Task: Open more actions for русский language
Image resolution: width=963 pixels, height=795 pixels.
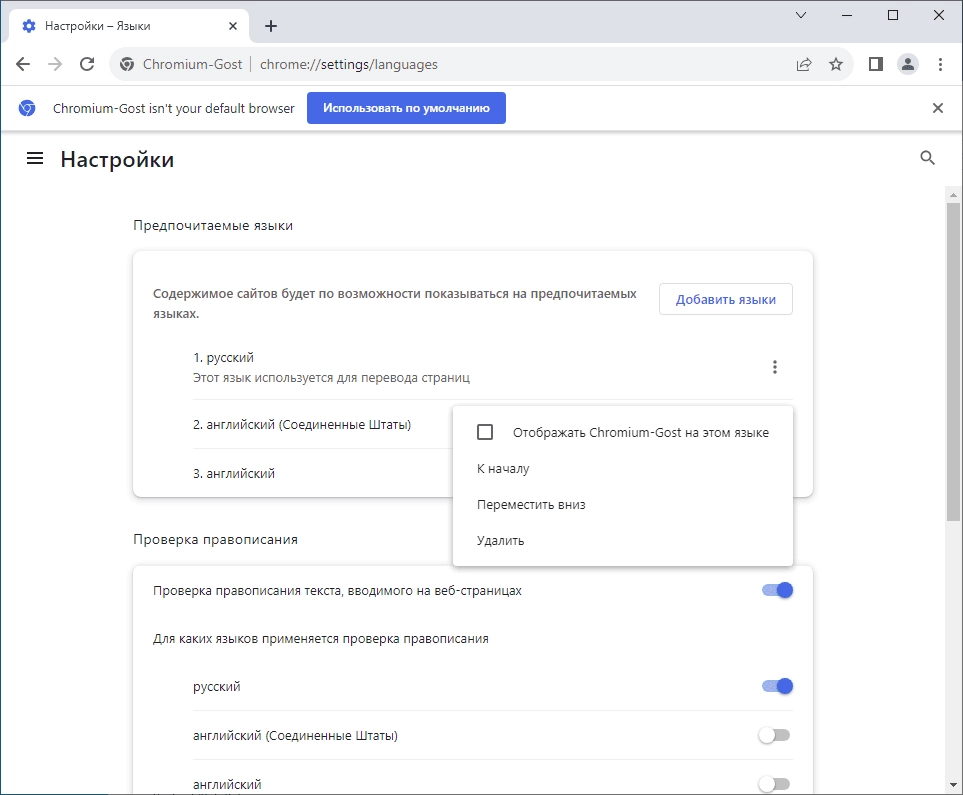Action: [774, 367]
